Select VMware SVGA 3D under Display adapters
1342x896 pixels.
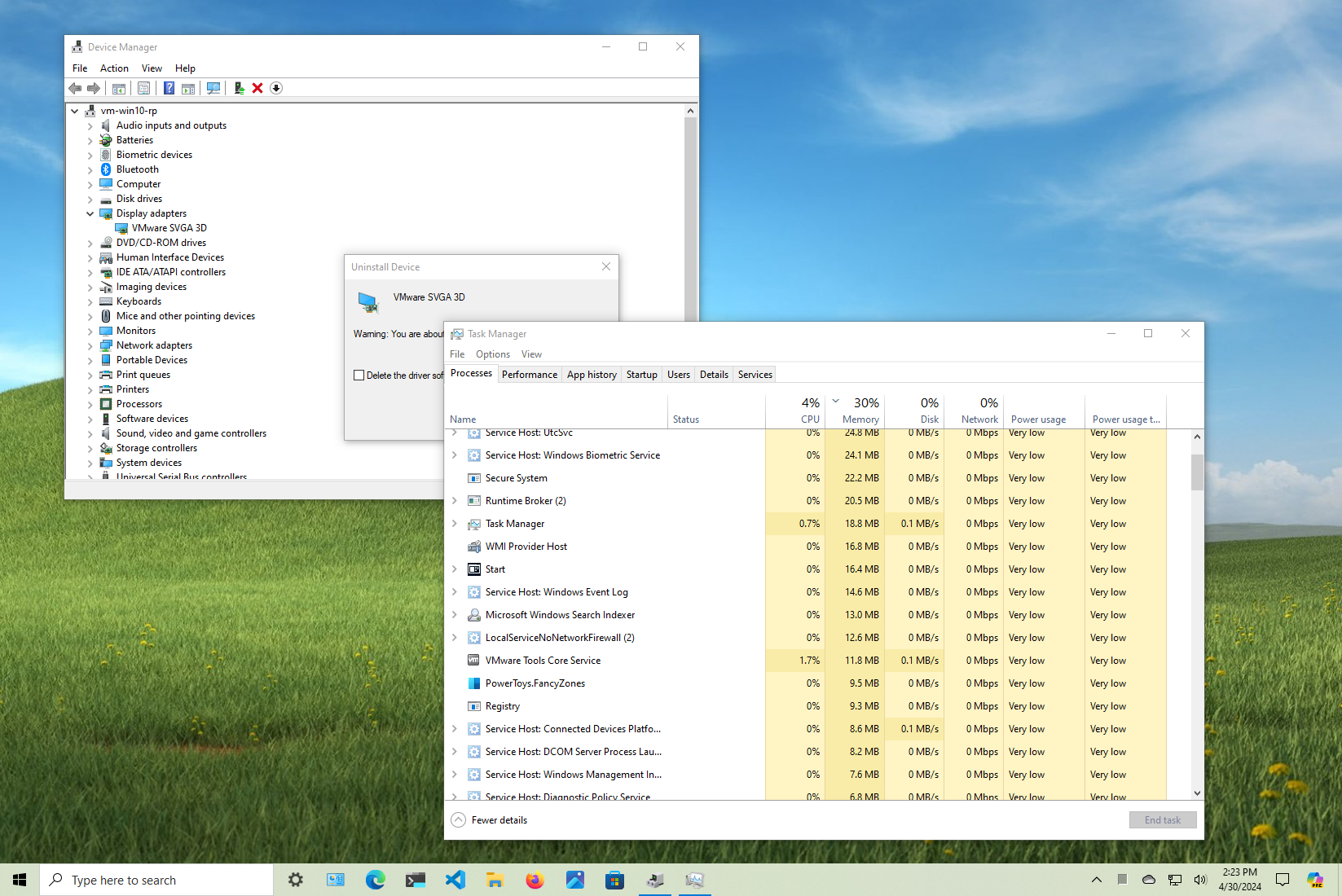[x=169, y=228]
